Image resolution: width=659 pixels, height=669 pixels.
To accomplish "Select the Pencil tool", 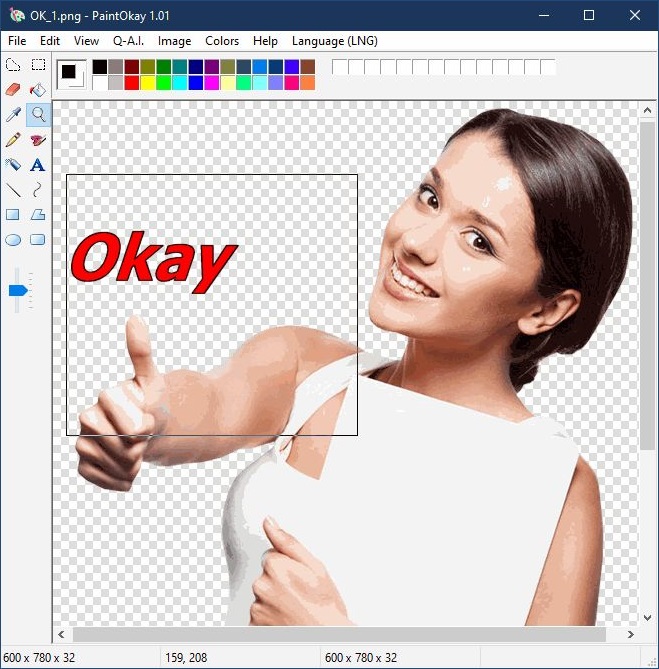I will pos(13,140).
